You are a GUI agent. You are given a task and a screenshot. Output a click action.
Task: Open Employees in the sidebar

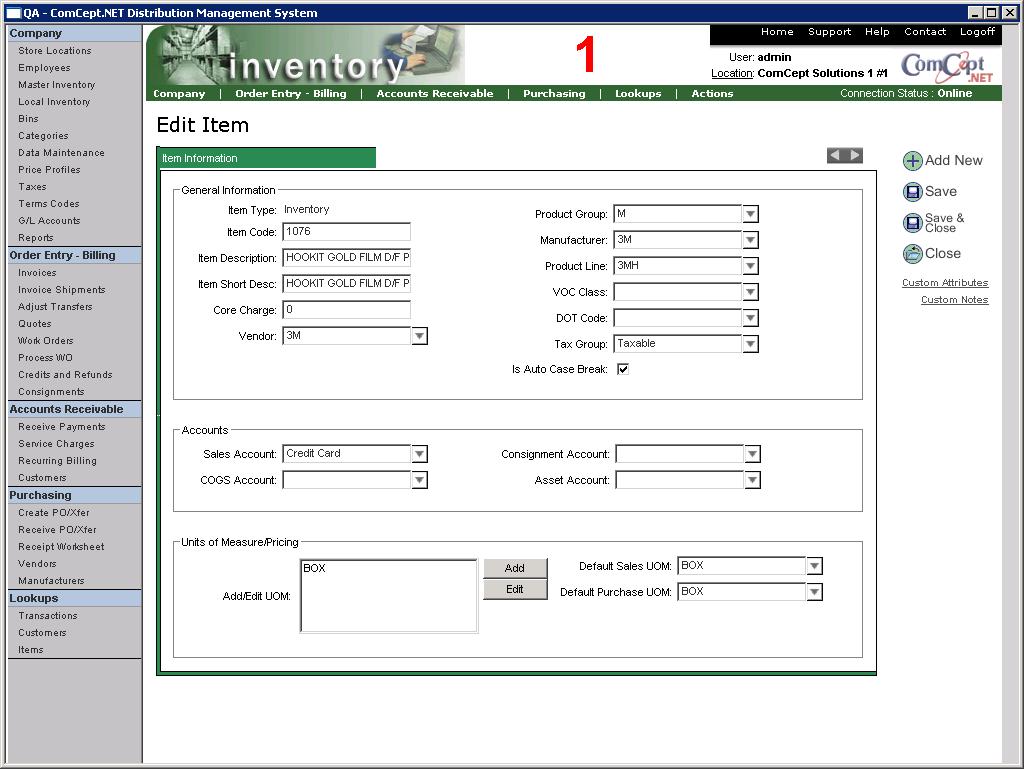44,67
